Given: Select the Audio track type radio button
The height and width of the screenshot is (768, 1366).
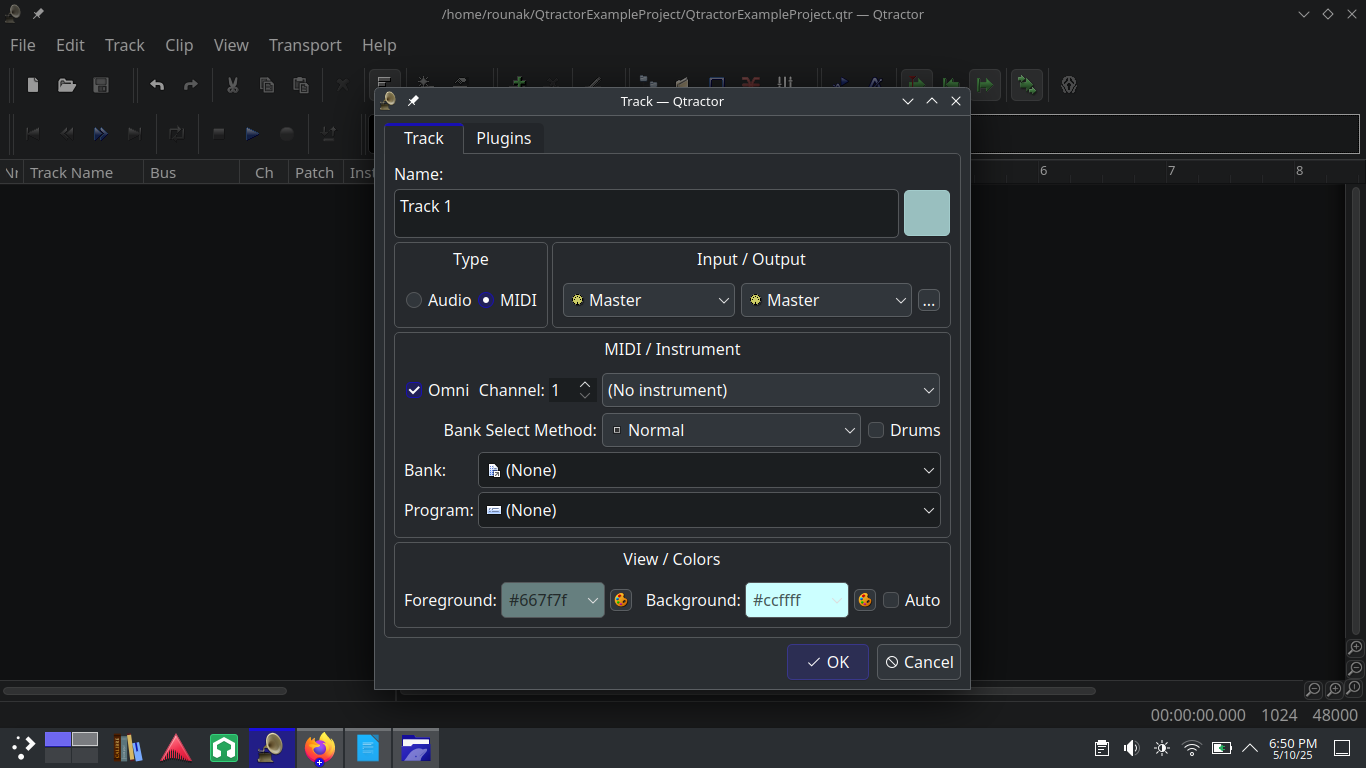Looking at the screenshot, I should (x=414, y=300).
